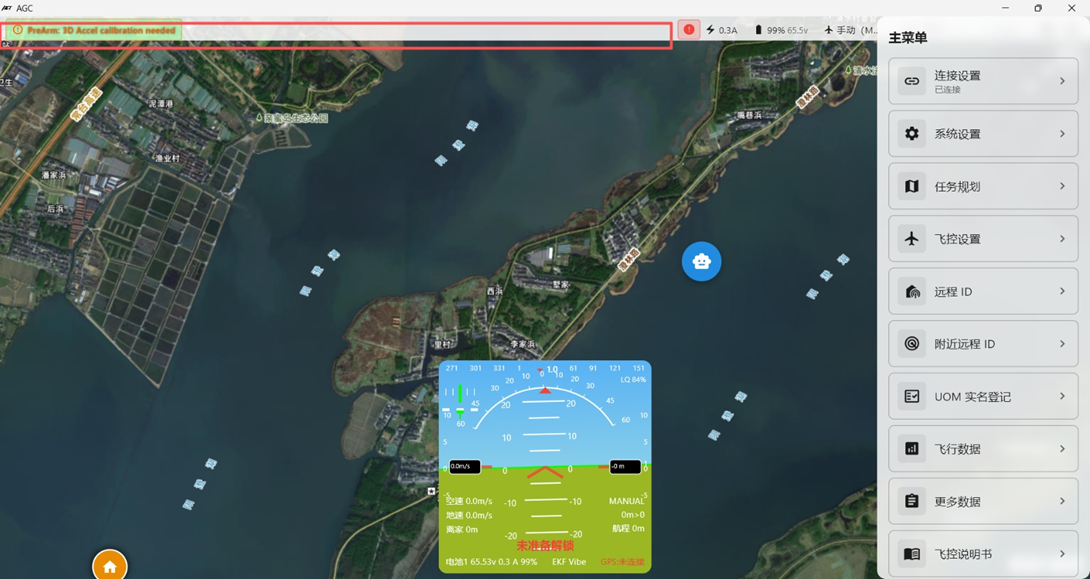The width and height of the screenshot is (1090, 579).
Task: Expand the 更多数据 chevron arrow
Action: coord(1062,501)
